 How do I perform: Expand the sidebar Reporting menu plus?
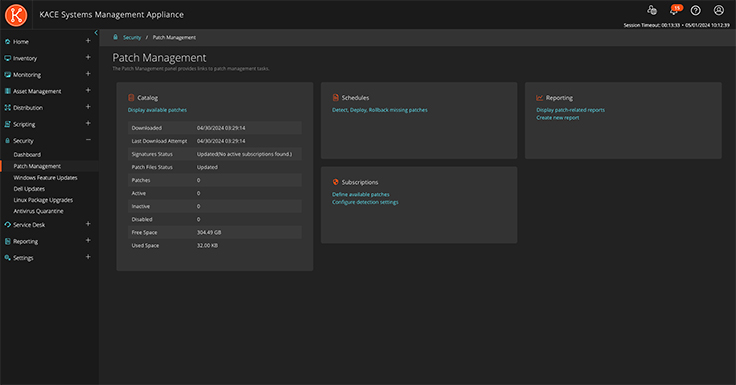[88, 240]
